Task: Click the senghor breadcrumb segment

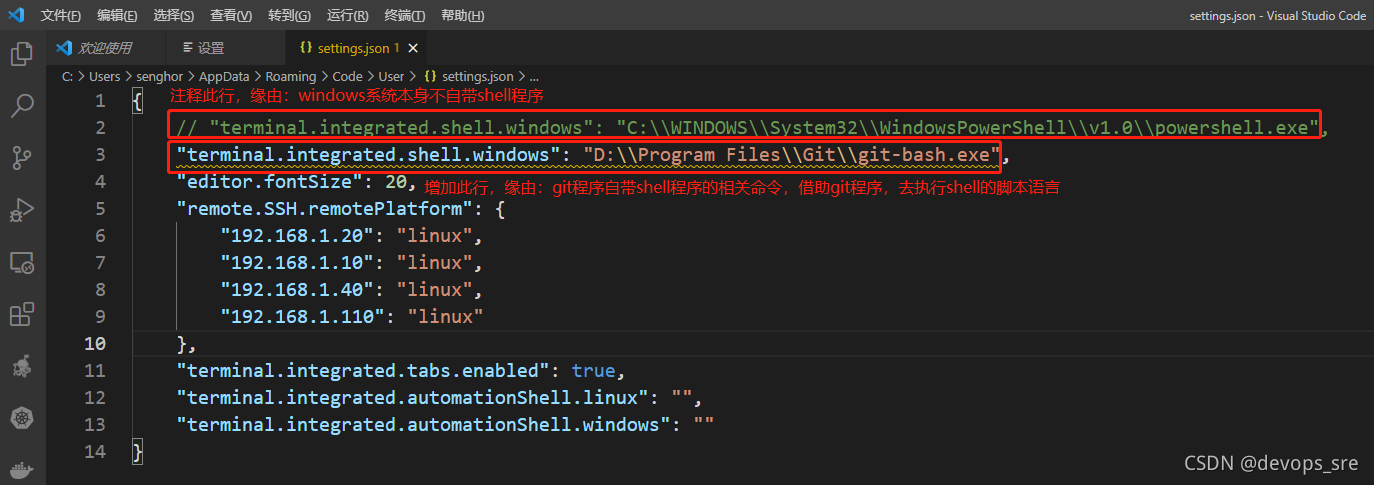Action: click(x=160, y=76)
